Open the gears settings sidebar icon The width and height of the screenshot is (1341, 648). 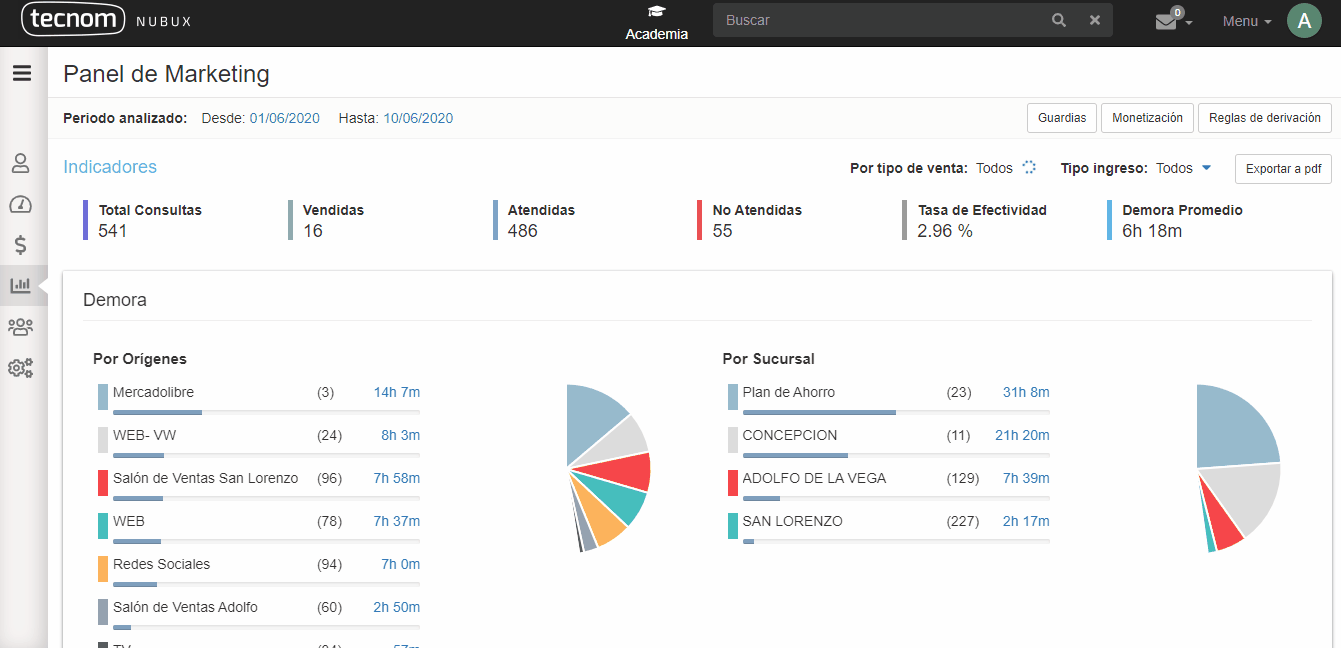point(20,368)
